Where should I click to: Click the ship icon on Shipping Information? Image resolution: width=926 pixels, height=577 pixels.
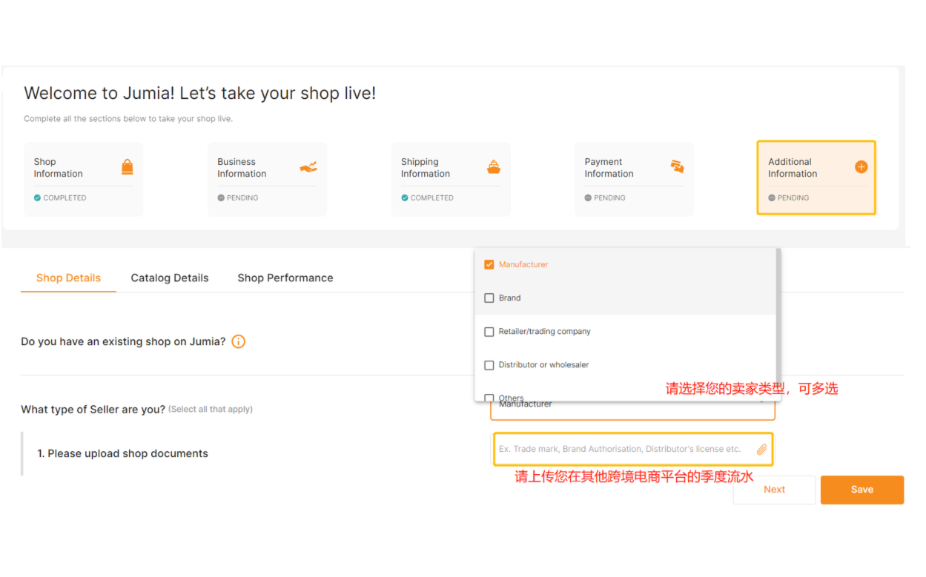pyautogui.click(x=494, y=167)
